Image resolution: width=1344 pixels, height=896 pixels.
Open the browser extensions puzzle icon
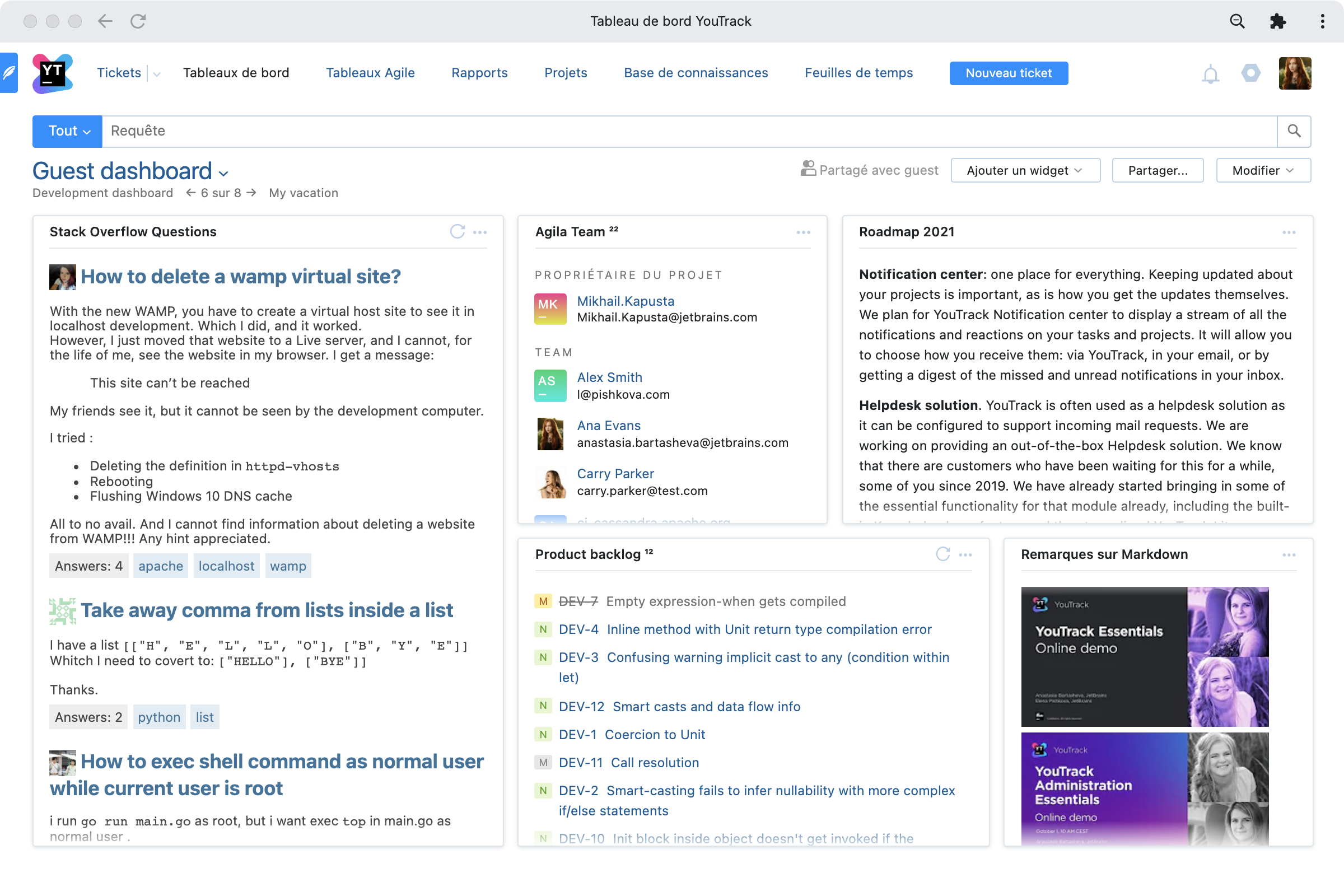(1278, 21)
